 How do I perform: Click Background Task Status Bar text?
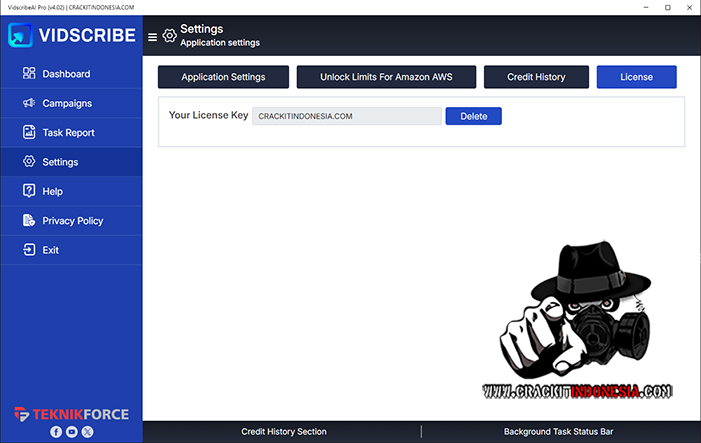coord(558,432)
